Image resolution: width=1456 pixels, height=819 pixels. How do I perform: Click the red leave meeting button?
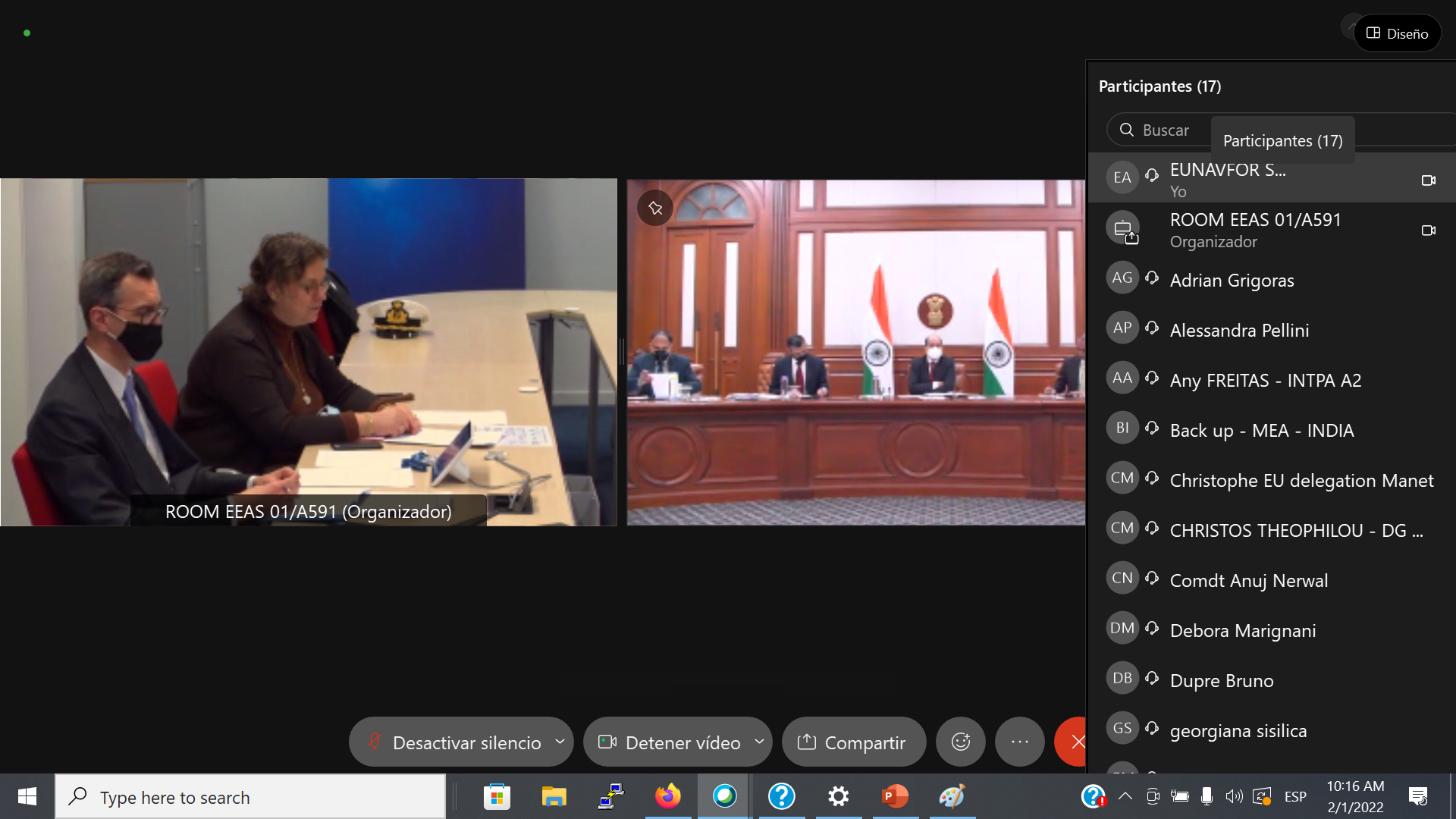tap(1075, 742)
